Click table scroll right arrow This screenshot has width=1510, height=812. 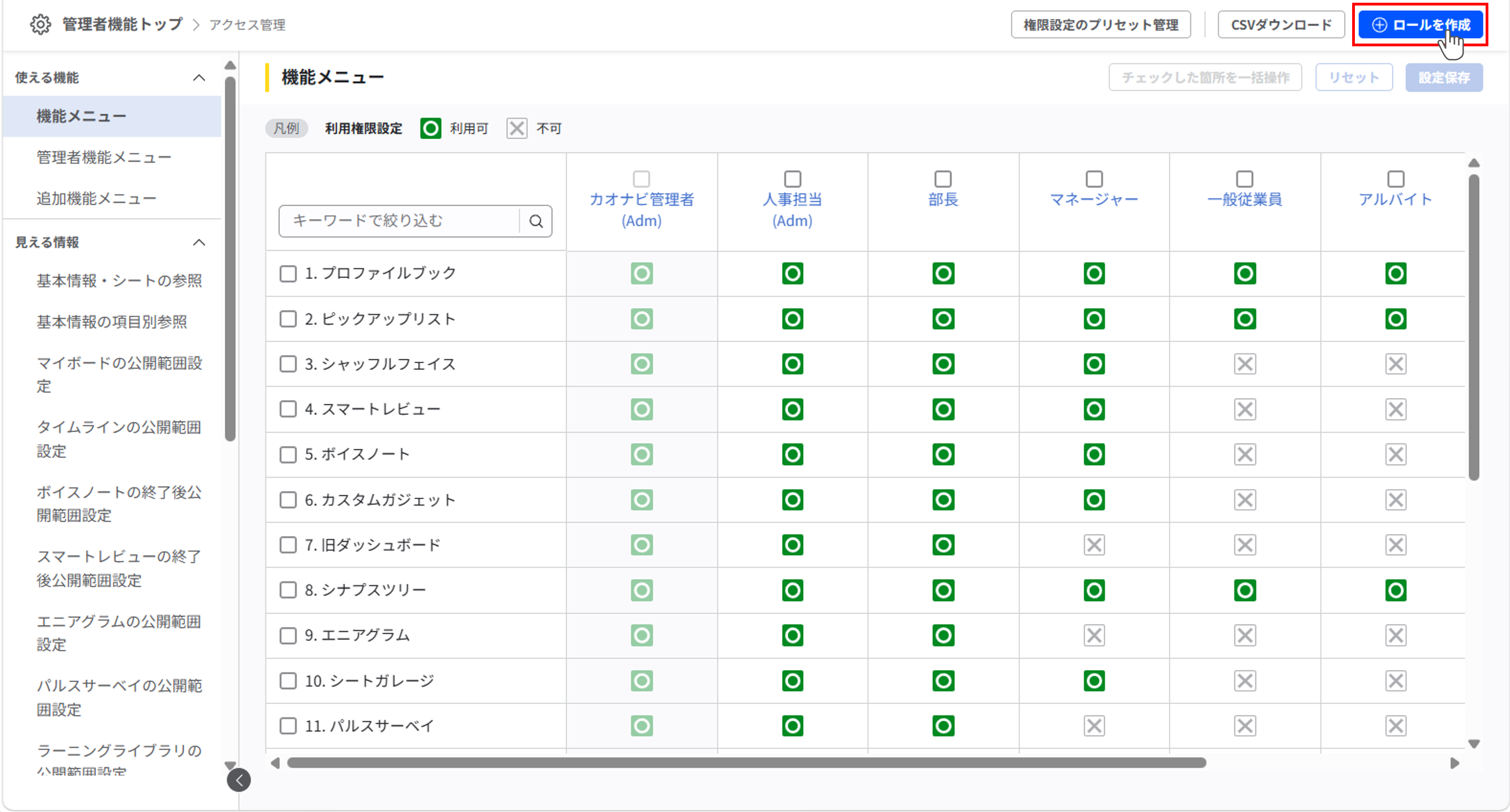[x=1455, y=763]
